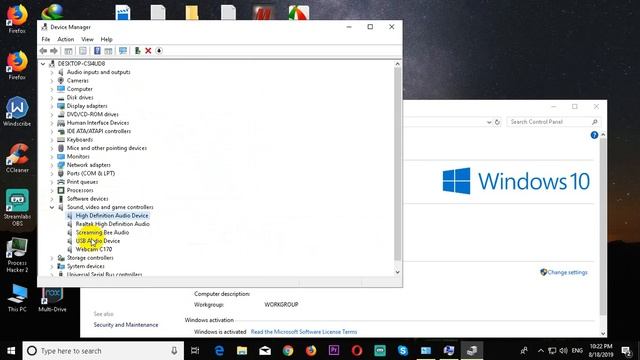640x360 pixels.
Task: Expand the System devices category chevron
Action: pos(52,267)
